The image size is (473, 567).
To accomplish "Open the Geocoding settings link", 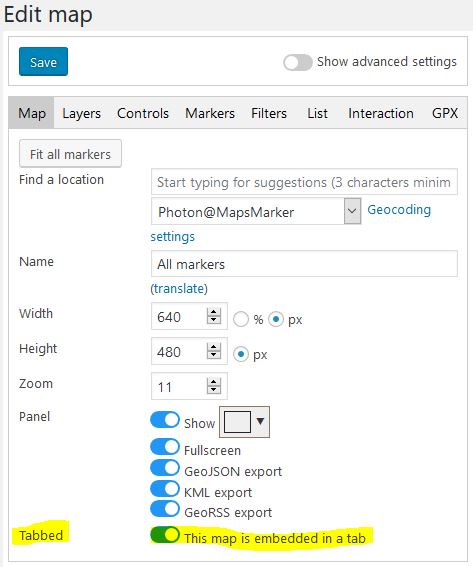I will coord(399,210).
